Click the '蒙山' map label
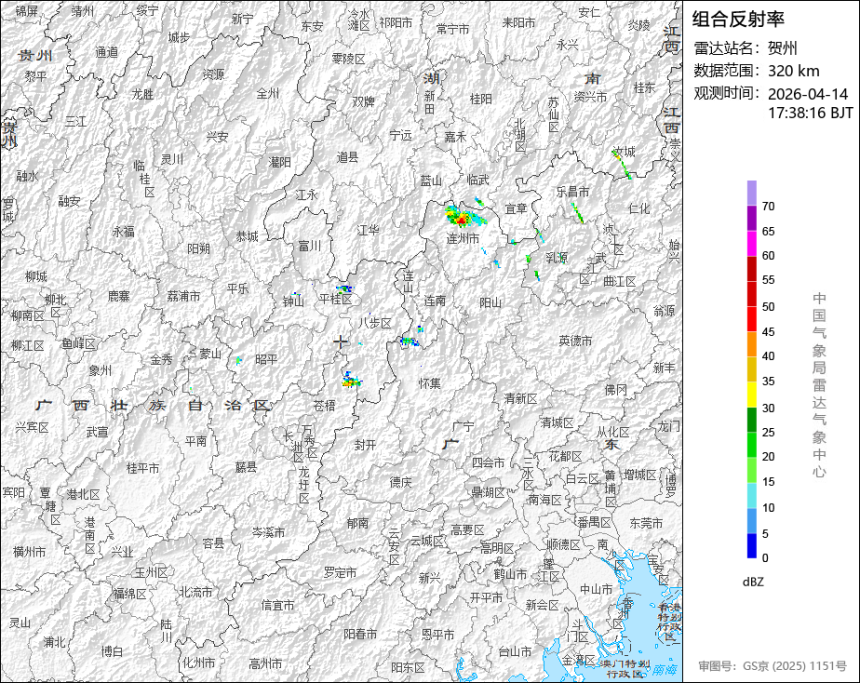This screenshot has width=860, height=683. [210, 354]
